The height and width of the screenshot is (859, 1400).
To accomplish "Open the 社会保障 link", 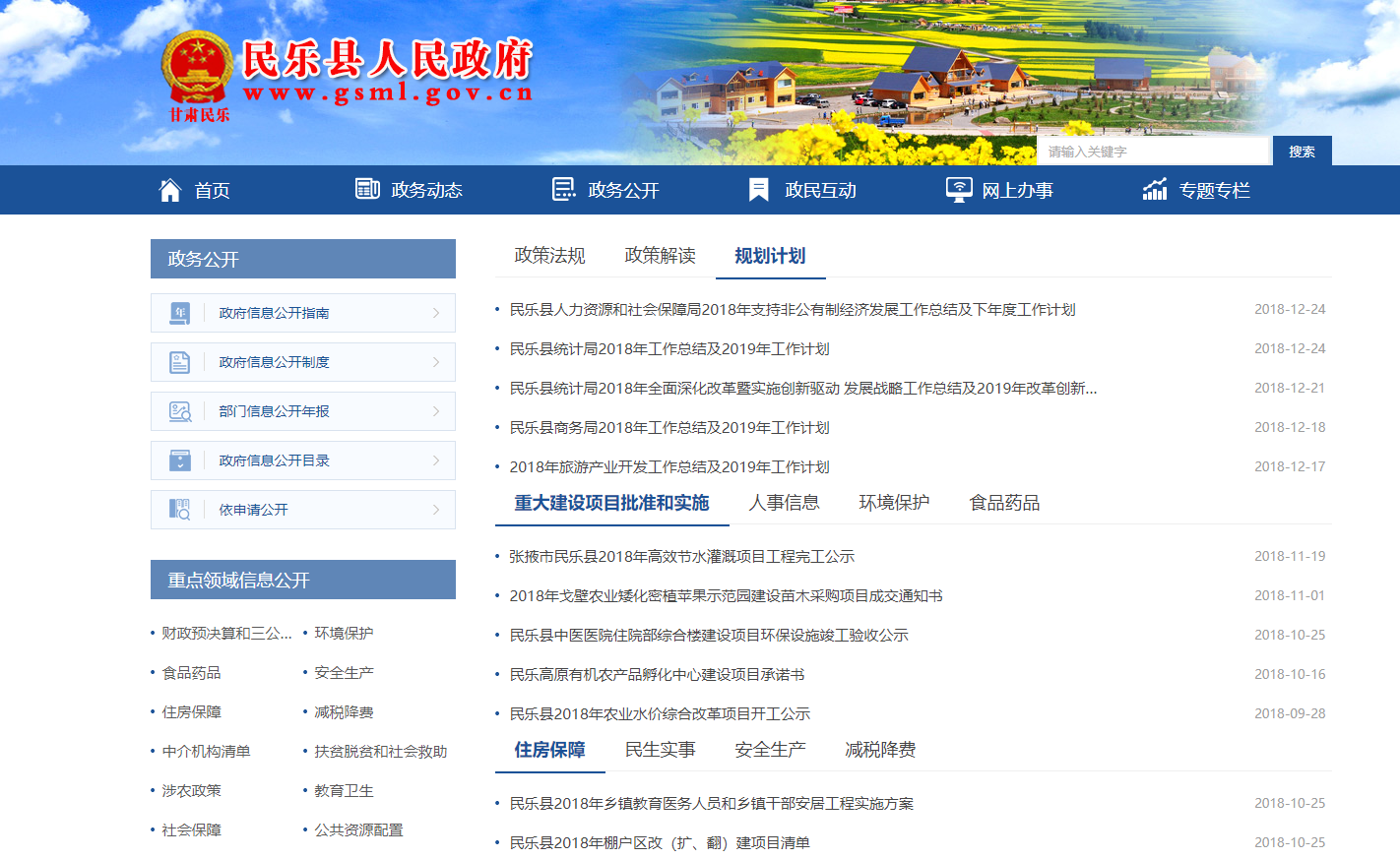I will (191, 829).
